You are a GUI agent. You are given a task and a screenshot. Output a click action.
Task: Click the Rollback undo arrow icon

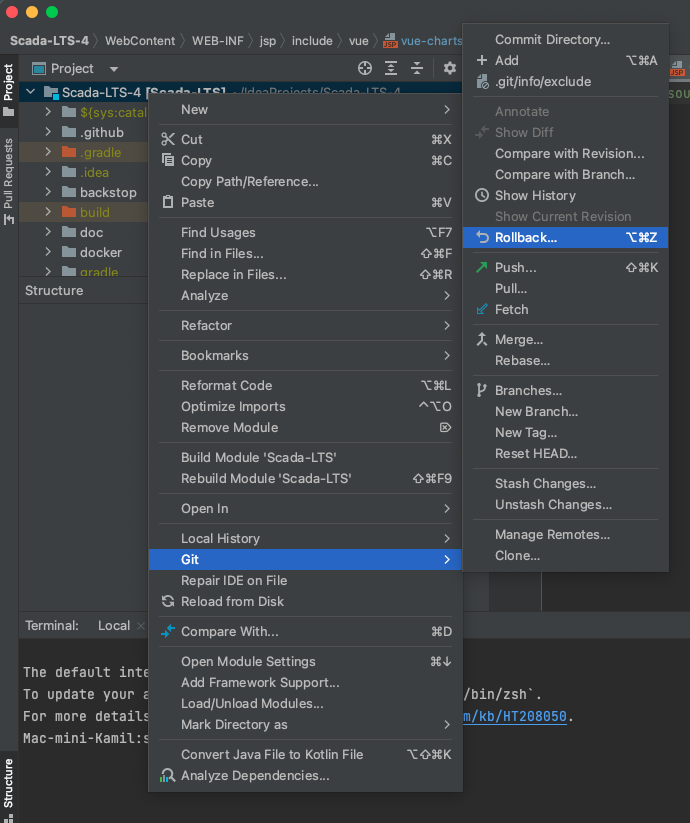(482, 237)
